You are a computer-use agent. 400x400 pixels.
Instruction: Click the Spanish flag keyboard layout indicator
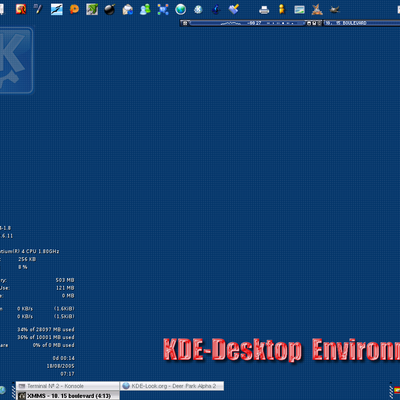pyautogui.click(x=397, y=390)
